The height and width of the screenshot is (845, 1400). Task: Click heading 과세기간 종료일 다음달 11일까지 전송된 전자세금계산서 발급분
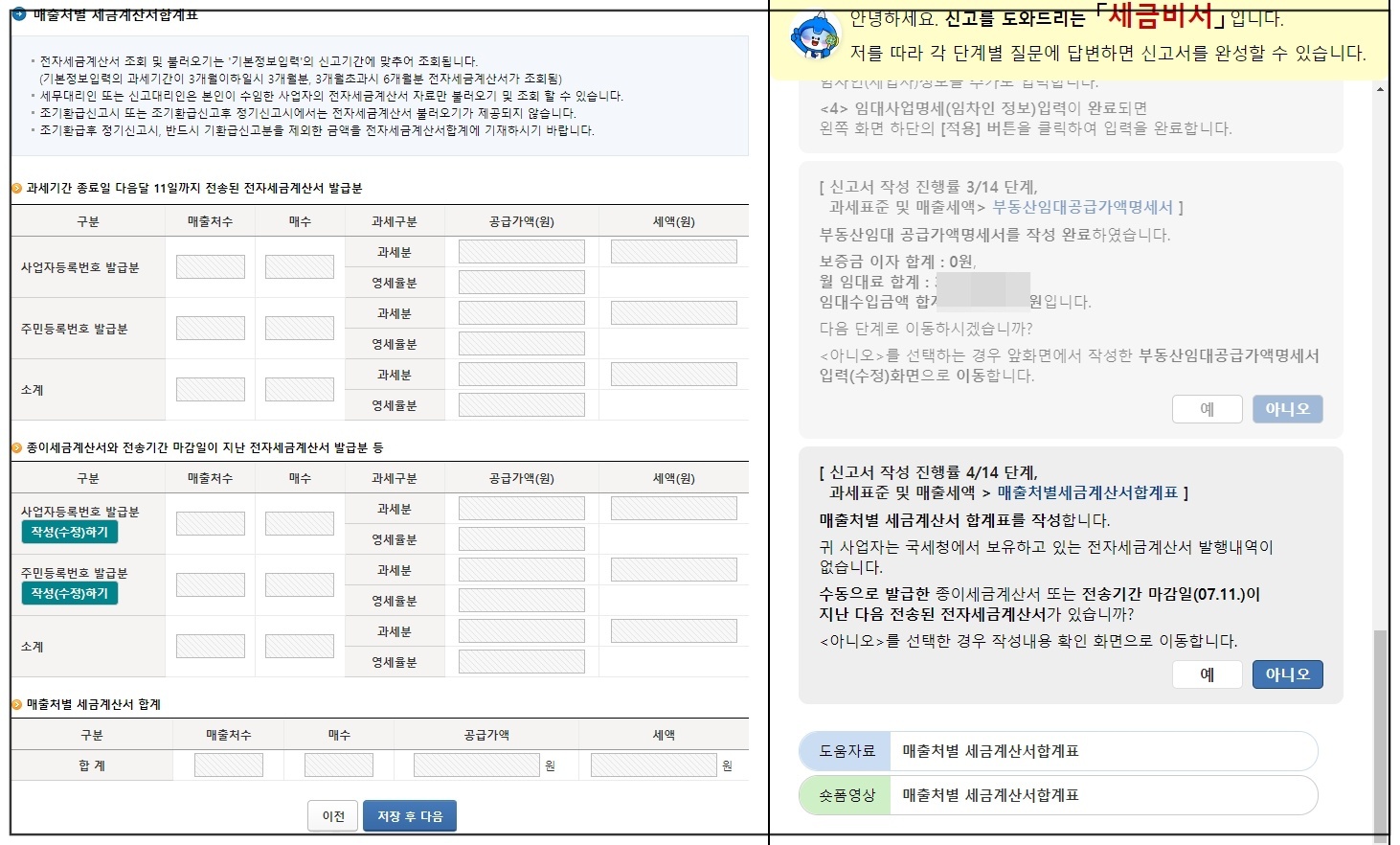coord(194,189)
